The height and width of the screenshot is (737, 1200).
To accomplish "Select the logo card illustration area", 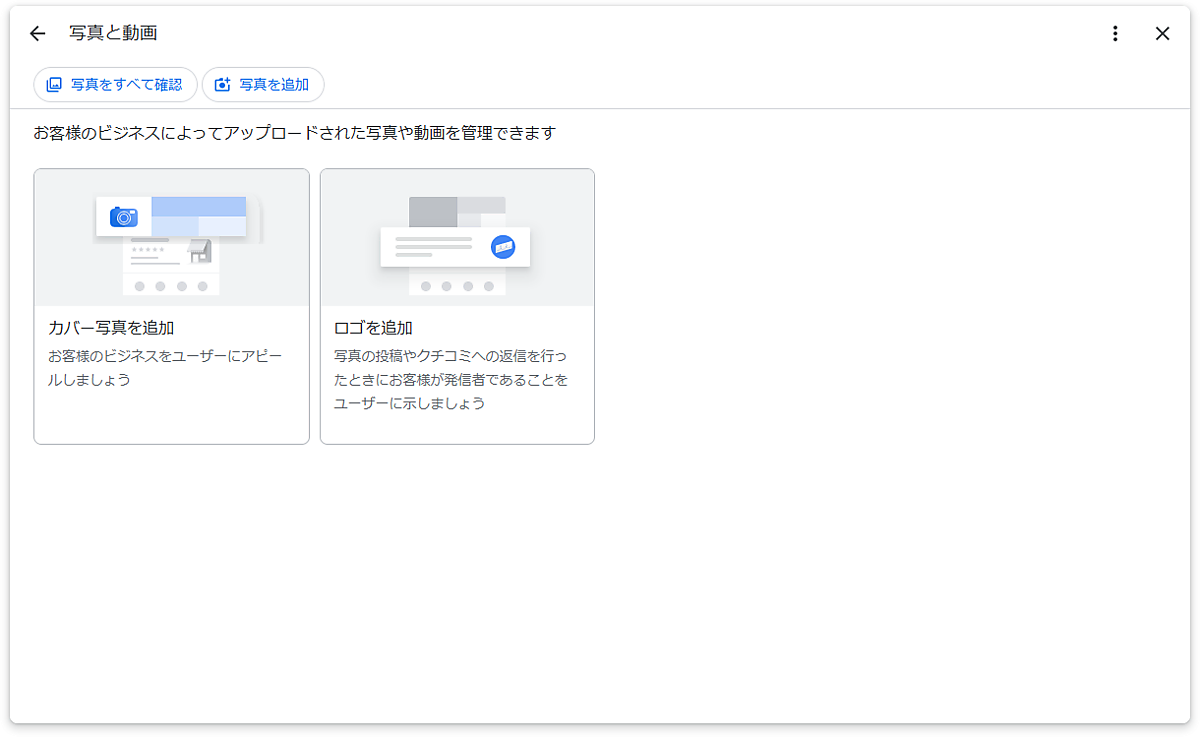I will coord(457,238).
